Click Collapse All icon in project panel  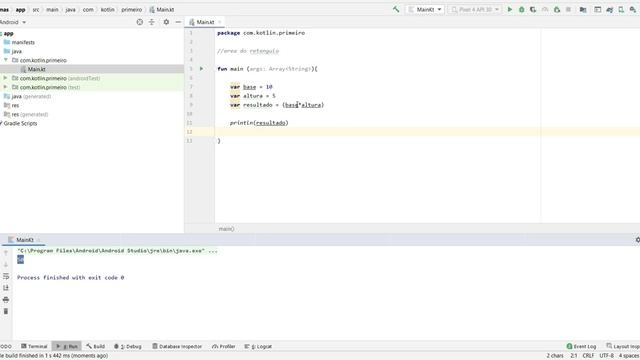151,22
